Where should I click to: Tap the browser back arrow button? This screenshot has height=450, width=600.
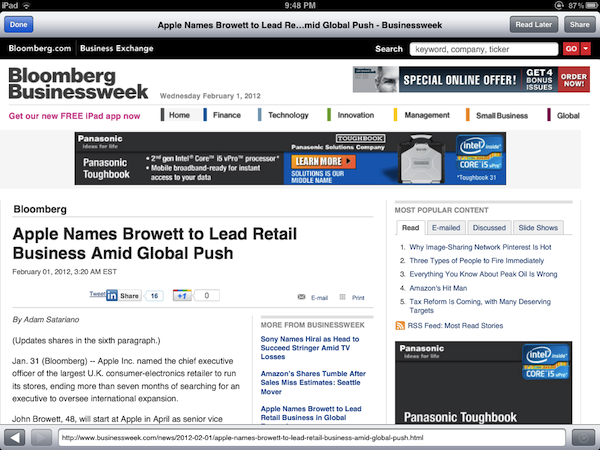click(15, 437)
